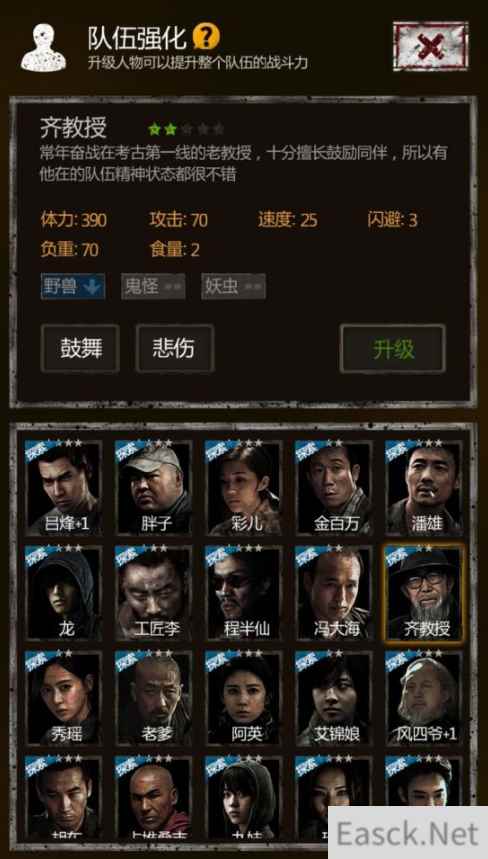
Task: Click the orange question mark help icon
Action: [206, 37]
